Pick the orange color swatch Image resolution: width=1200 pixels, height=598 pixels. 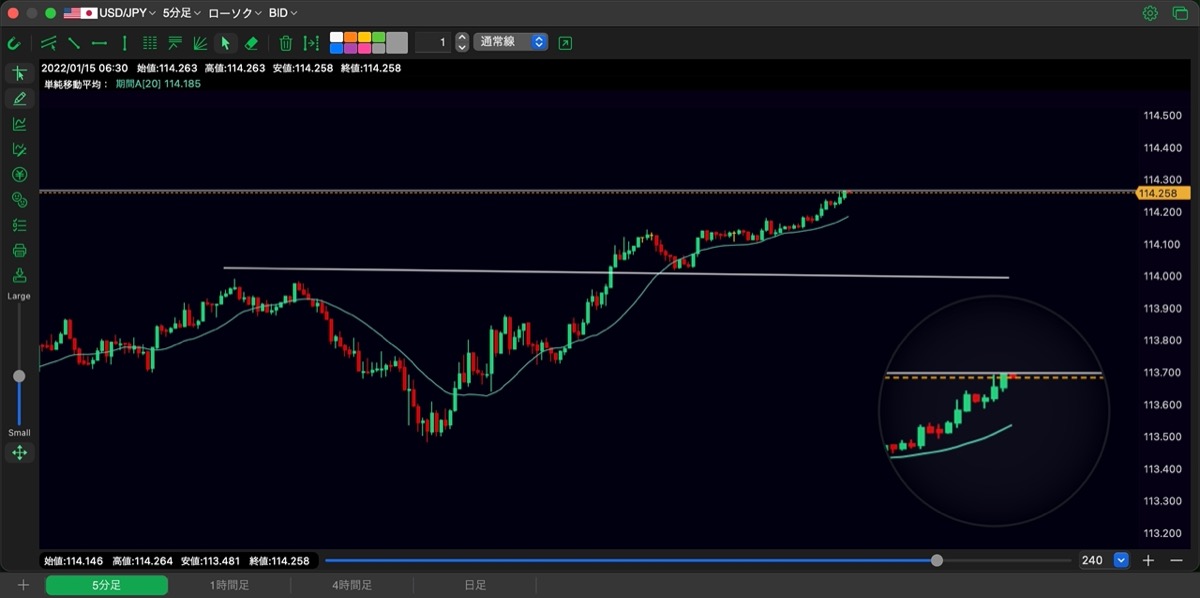point(350,37)
